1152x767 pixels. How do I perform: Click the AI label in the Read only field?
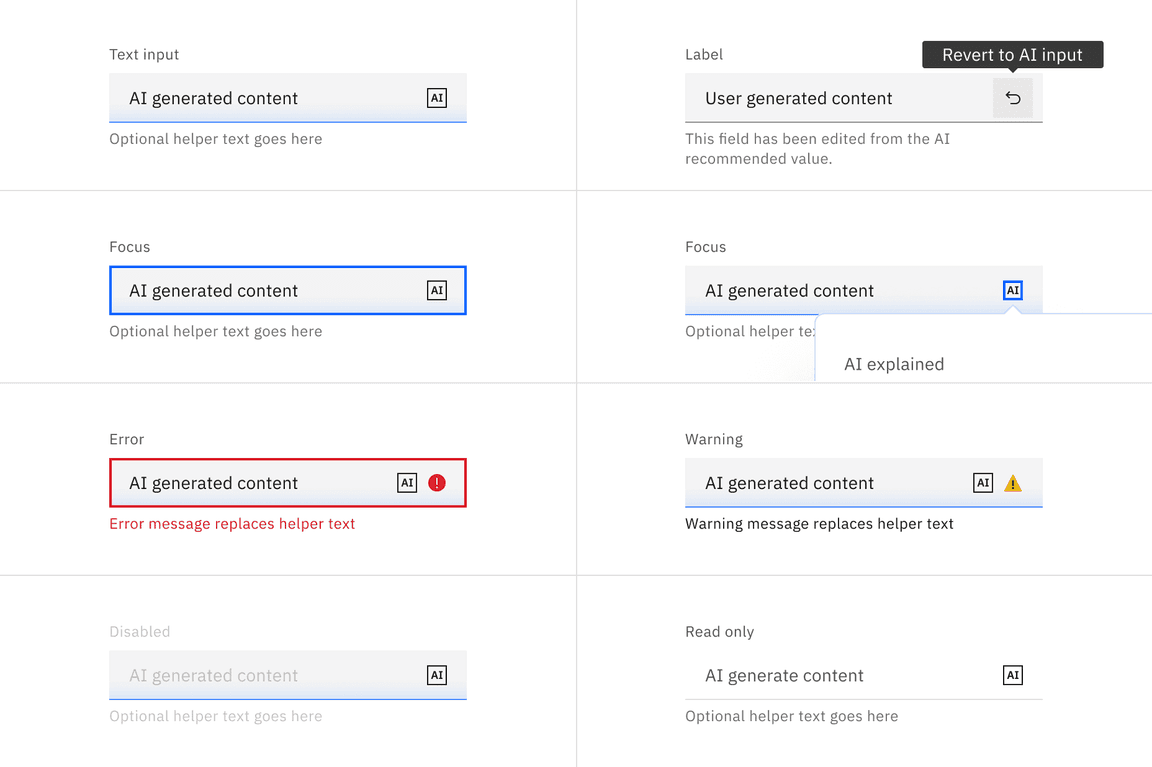pyautogui.click(x=1013, y=676)
